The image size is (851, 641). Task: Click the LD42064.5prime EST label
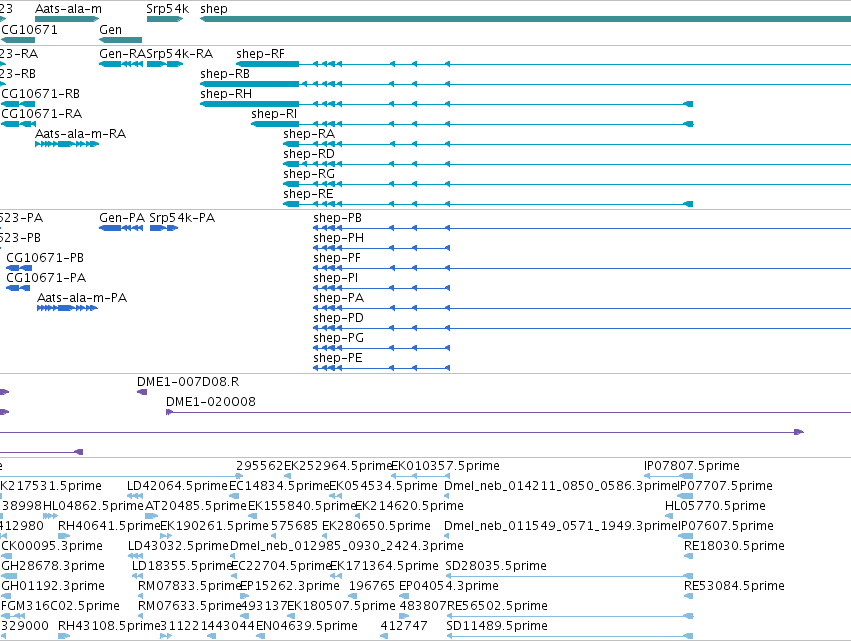177,486
